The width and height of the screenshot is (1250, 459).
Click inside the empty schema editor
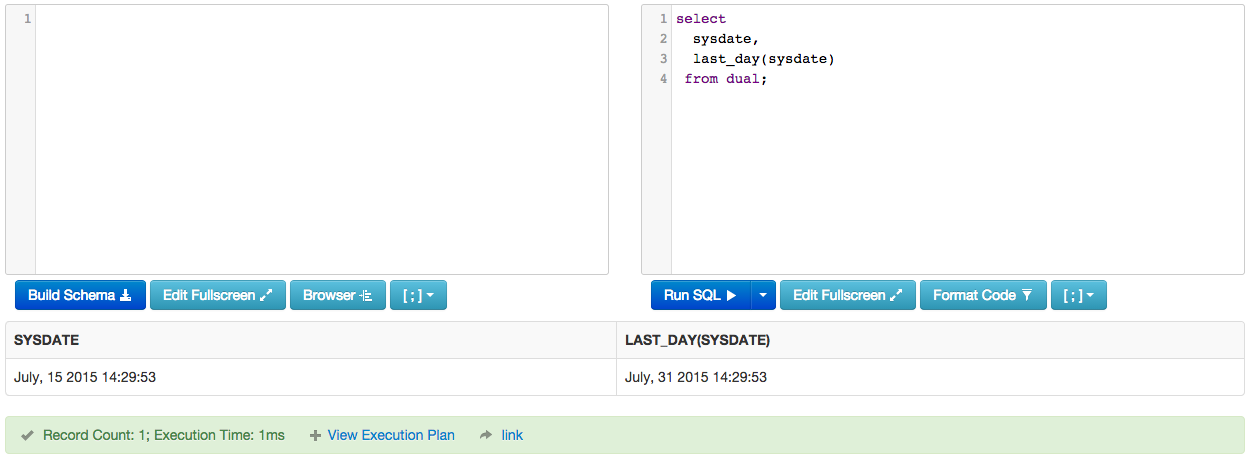click(x=320, y=140)
